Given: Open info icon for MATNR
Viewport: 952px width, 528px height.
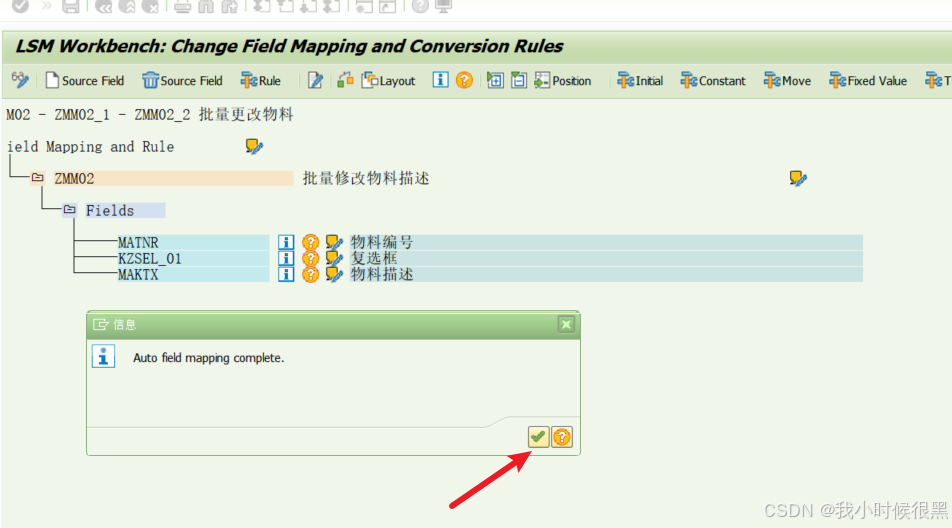Looking at the screenshot, I should 286,242.
